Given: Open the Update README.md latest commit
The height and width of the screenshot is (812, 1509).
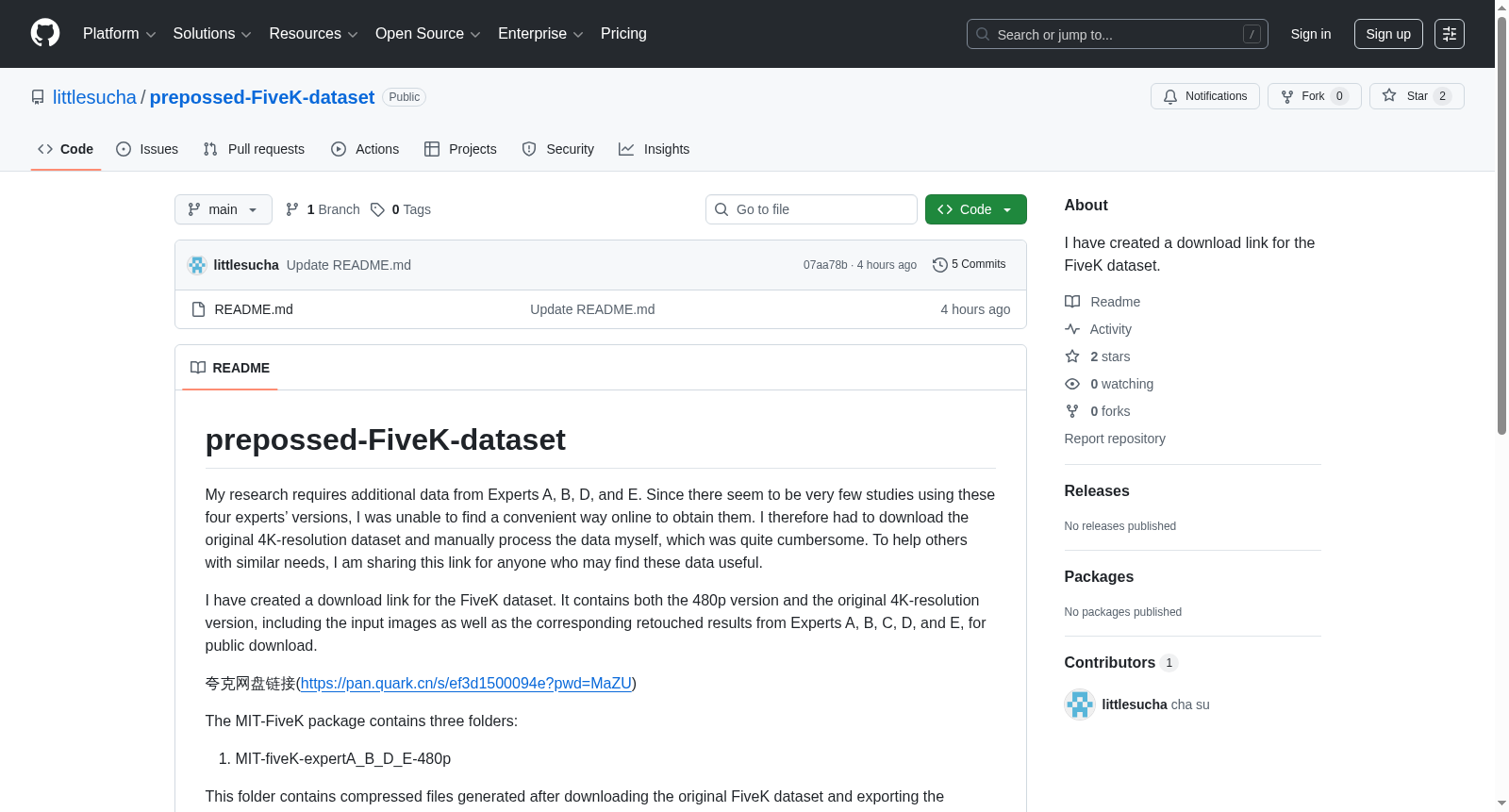Looking at the screenshot, I should tap(349, 265).
